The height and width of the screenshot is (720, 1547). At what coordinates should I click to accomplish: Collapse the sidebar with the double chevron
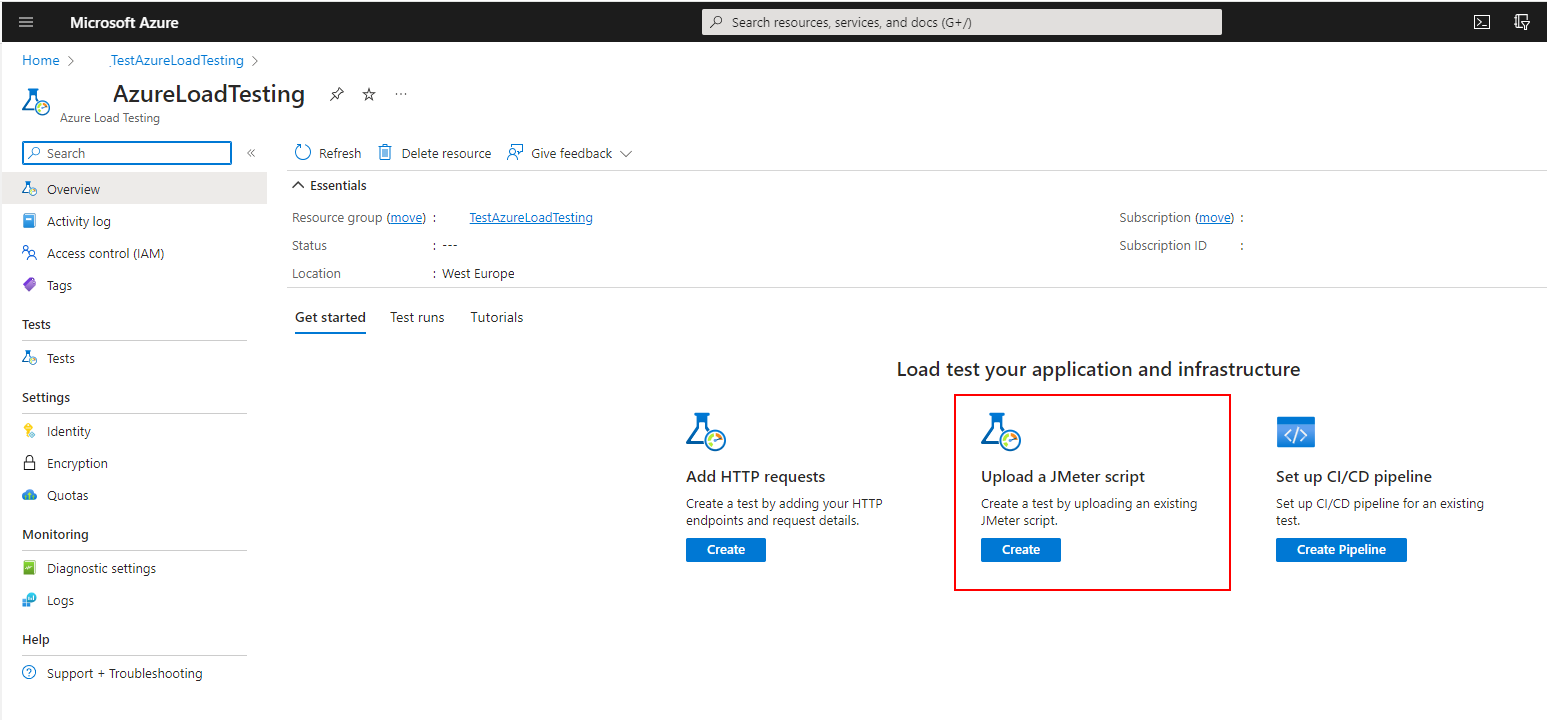click(251, 153)
